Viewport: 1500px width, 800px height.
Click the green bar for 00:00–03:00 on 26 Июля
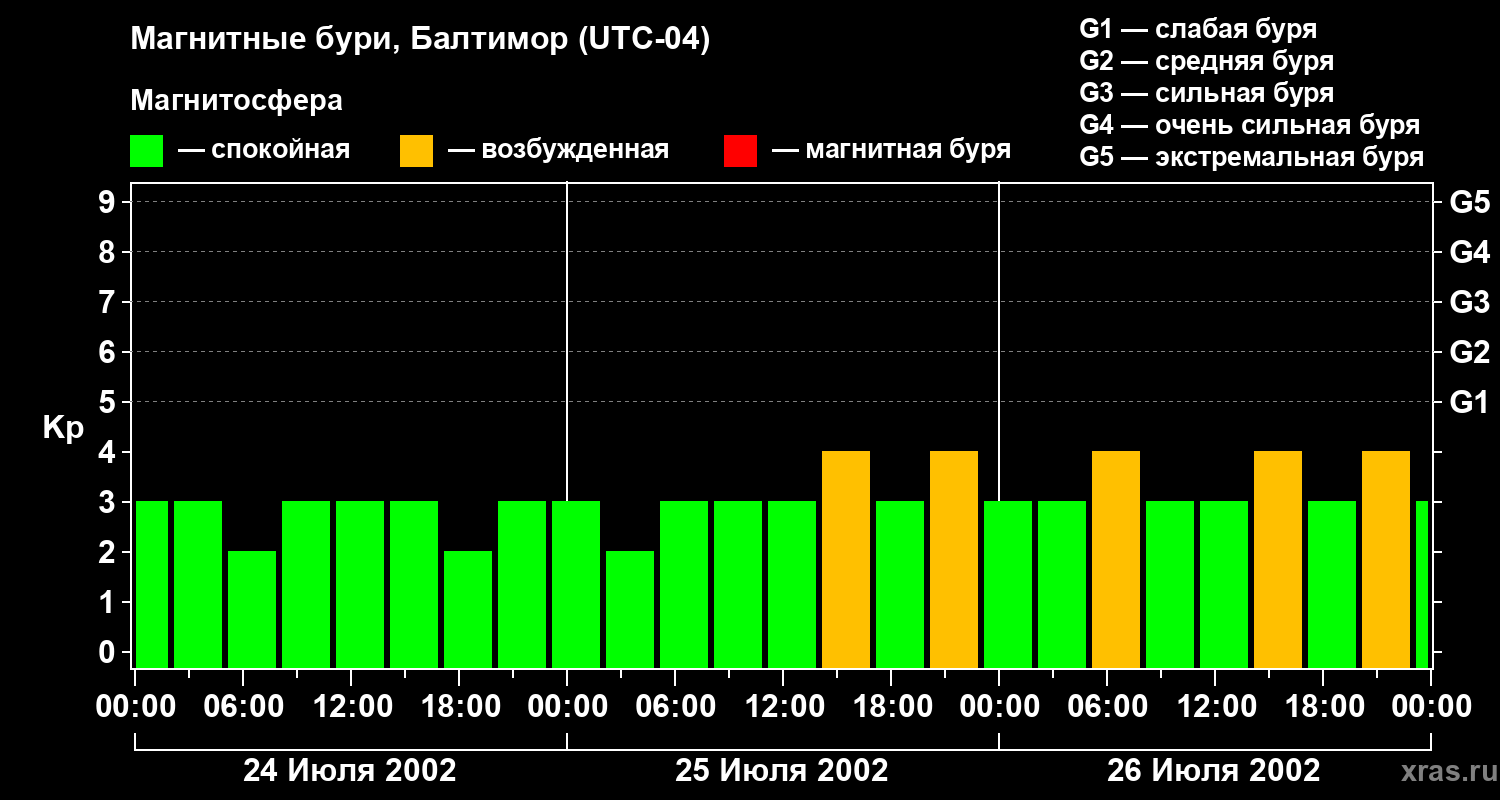tap(1008, 585)
